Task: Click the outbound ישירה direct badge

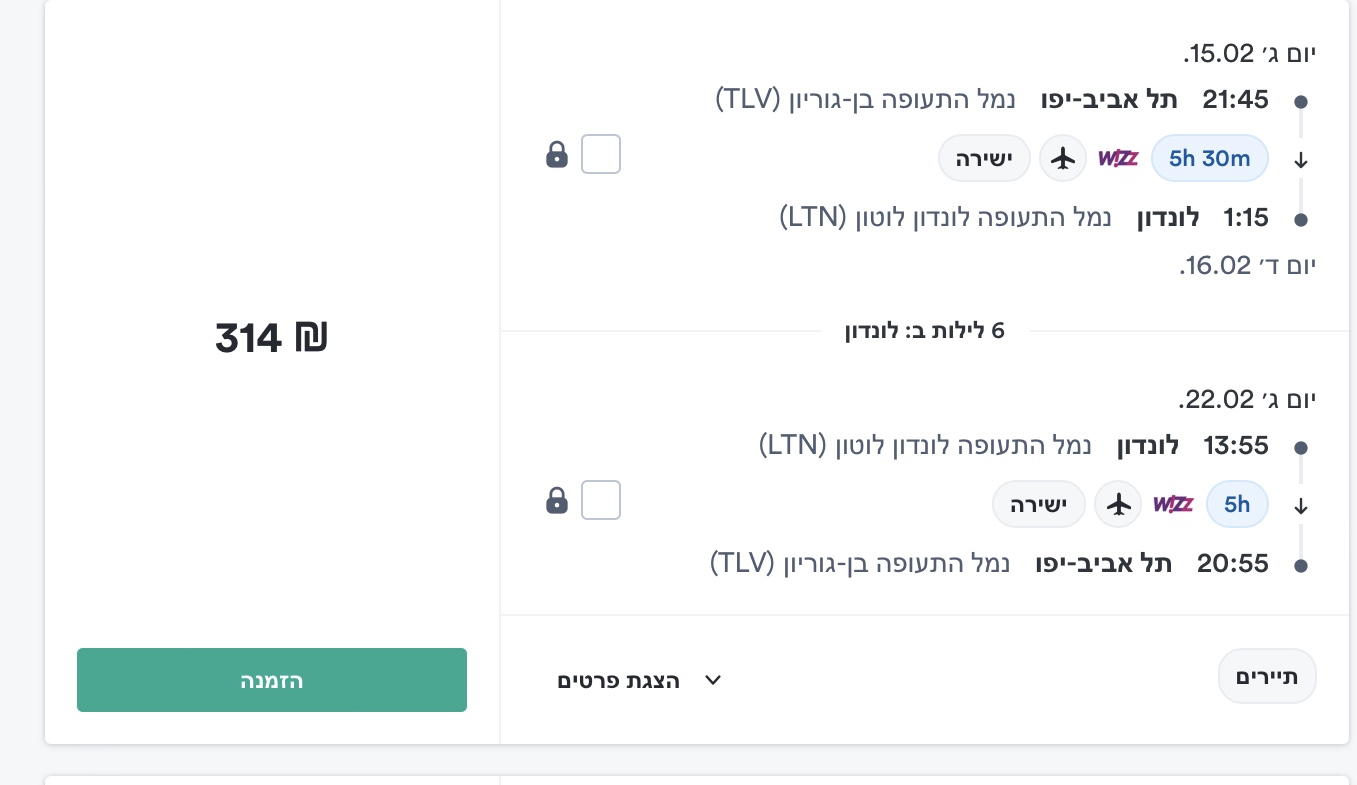Action: pos(984,158)
